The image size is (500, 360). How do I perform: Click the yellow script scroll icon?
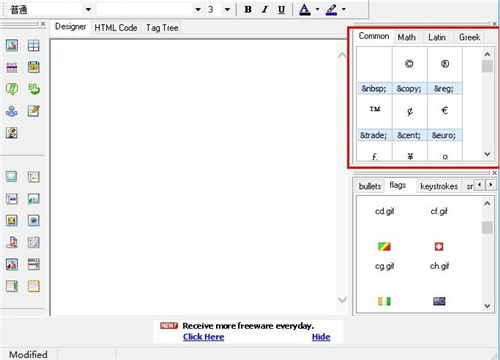(x=12, y=133)
